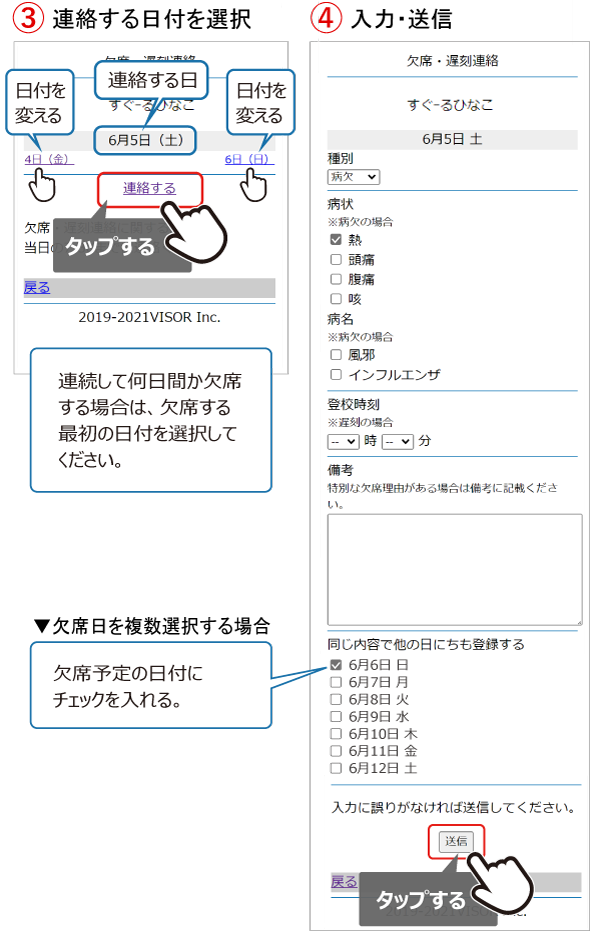This screenshot has height=950, width=600.
Task: Go to previous date 4日(金)
Action: [48, 159]
